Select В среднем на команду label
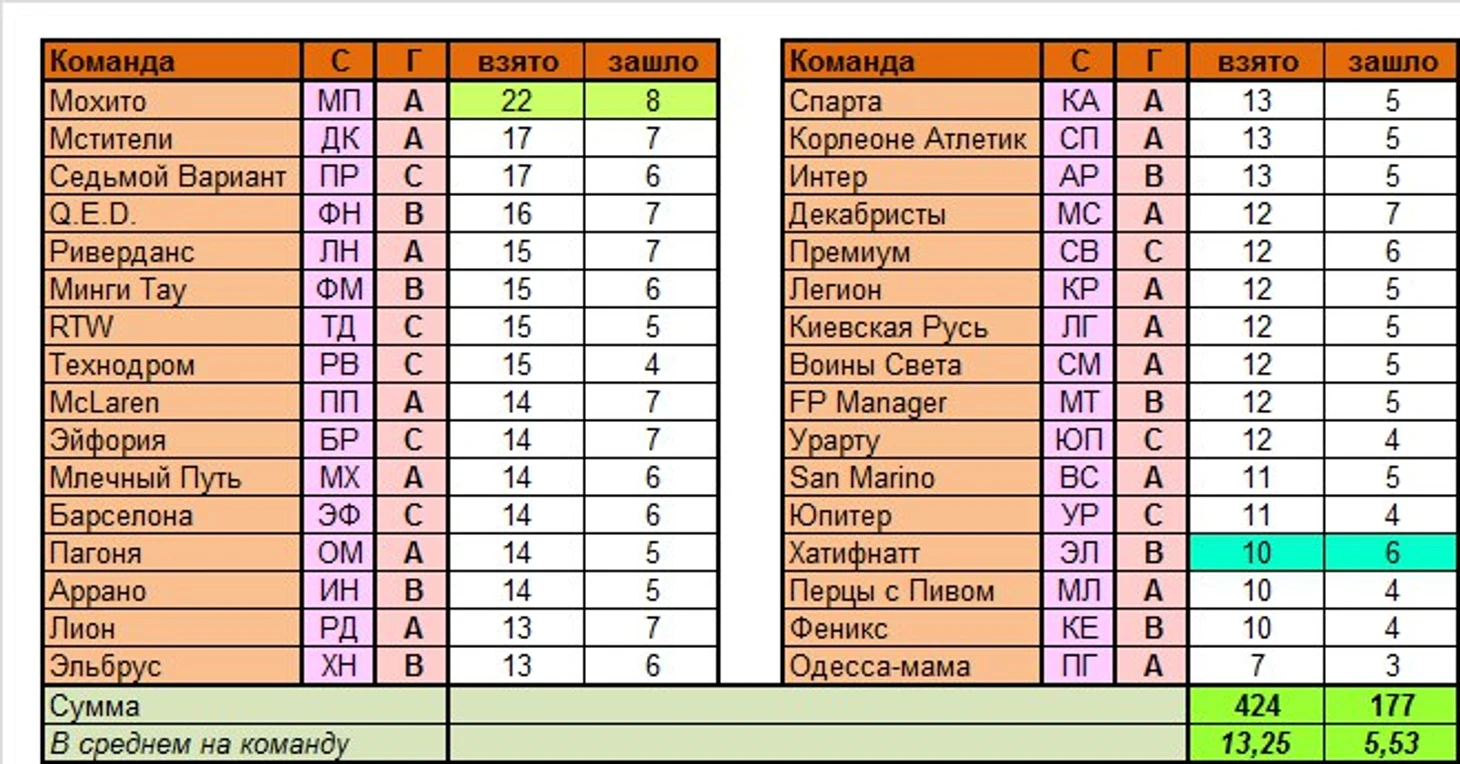 pyautogui.click(x=245, y=744)
